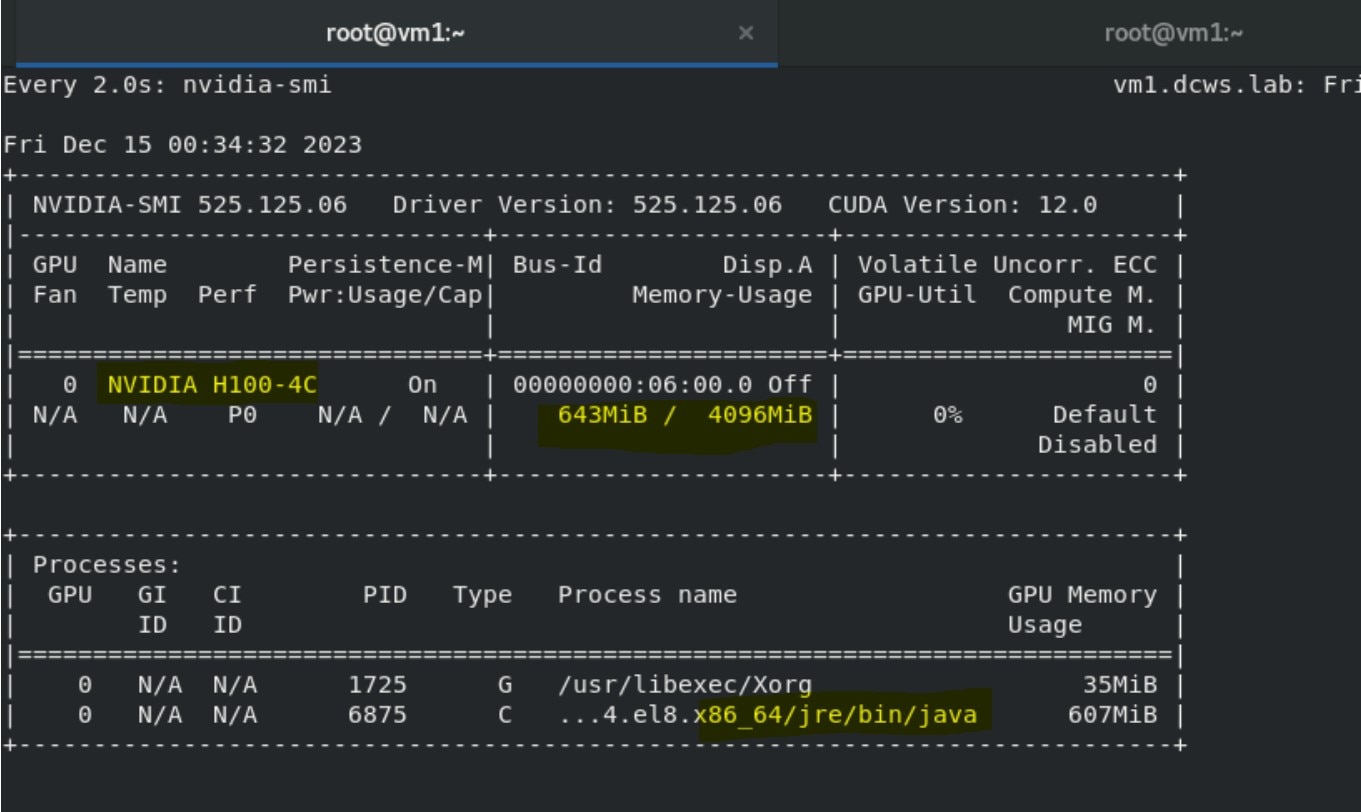Click the 'GPU-Util' header text

tap(917, 295)
